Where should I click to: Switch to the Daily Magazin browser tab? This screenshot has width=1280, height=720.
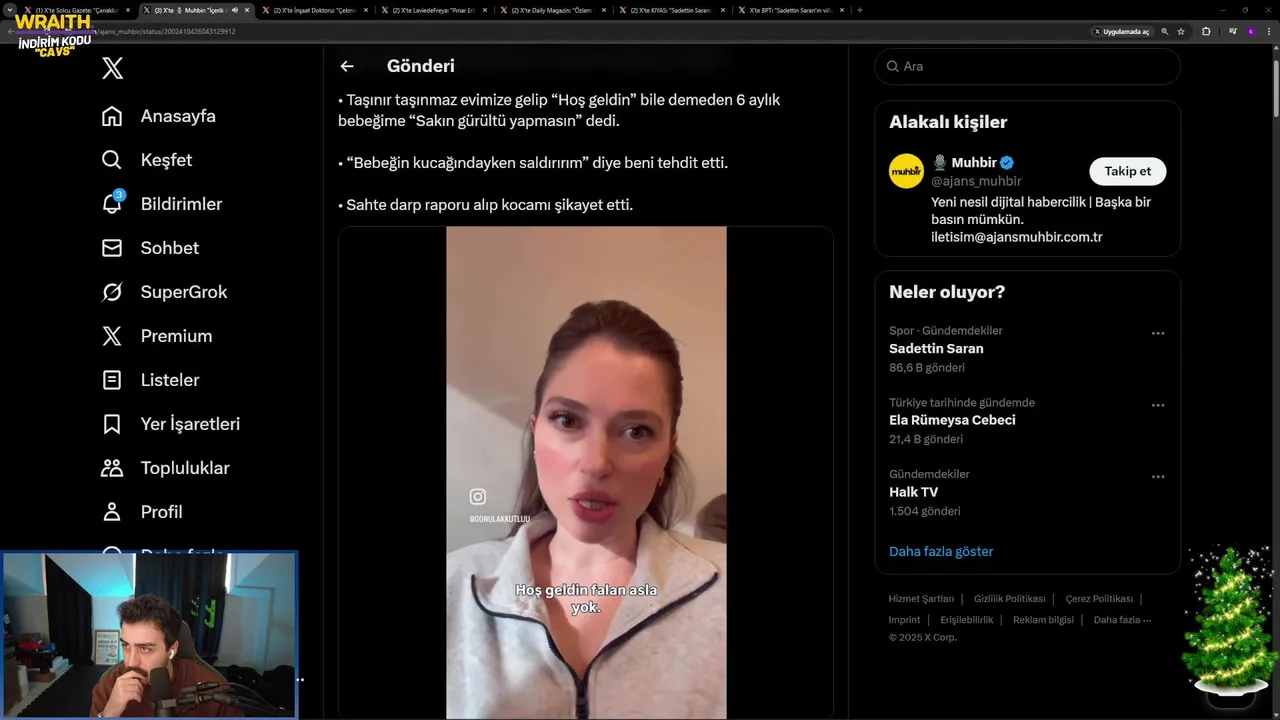click(551, 10)
